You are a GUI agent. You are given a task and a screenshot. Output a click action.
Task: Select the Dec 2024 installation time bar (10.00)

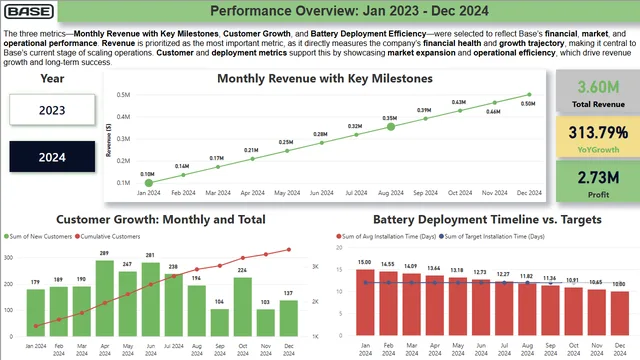tap(620, 313)
